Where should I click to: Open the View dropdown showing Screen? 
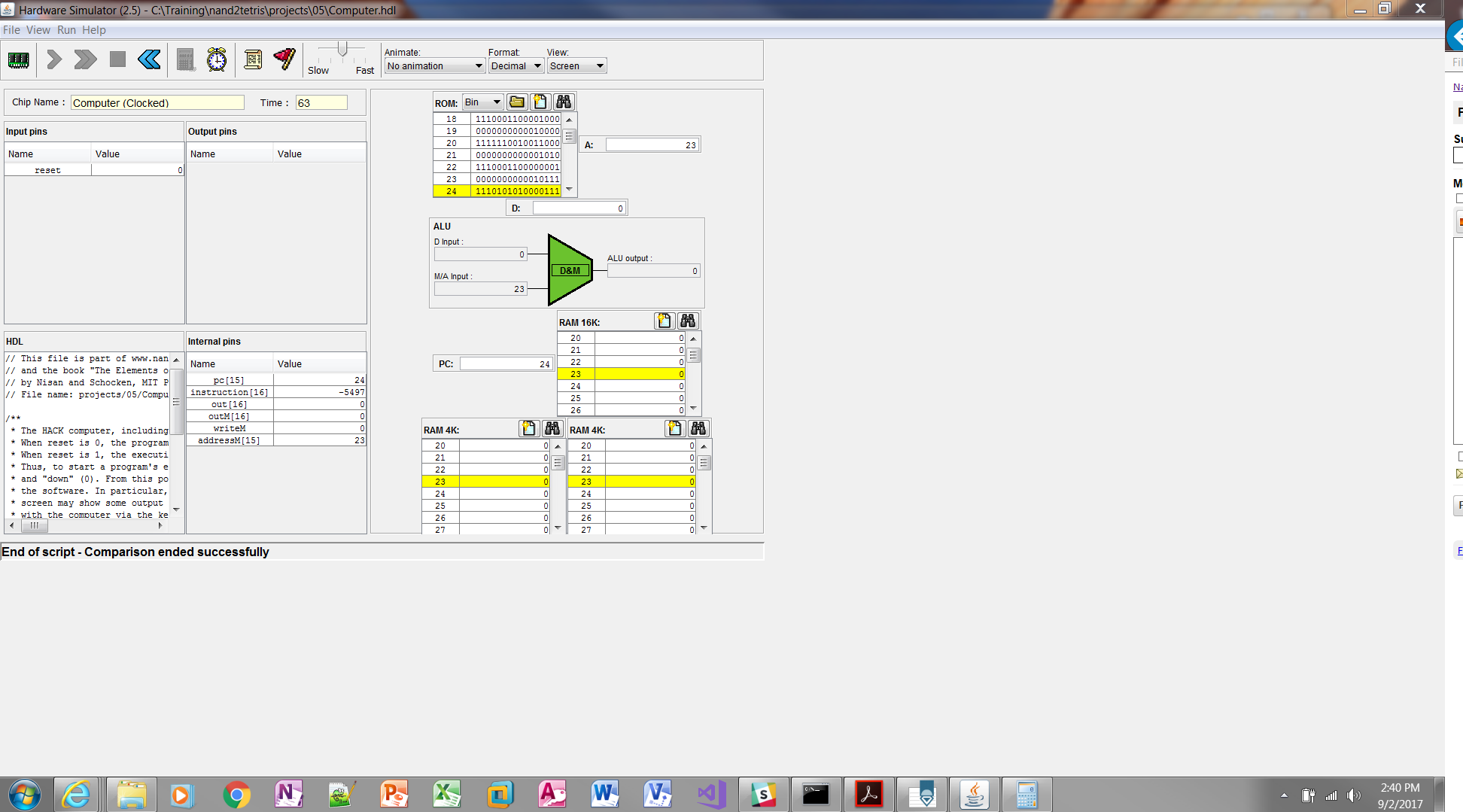[576, 66]
